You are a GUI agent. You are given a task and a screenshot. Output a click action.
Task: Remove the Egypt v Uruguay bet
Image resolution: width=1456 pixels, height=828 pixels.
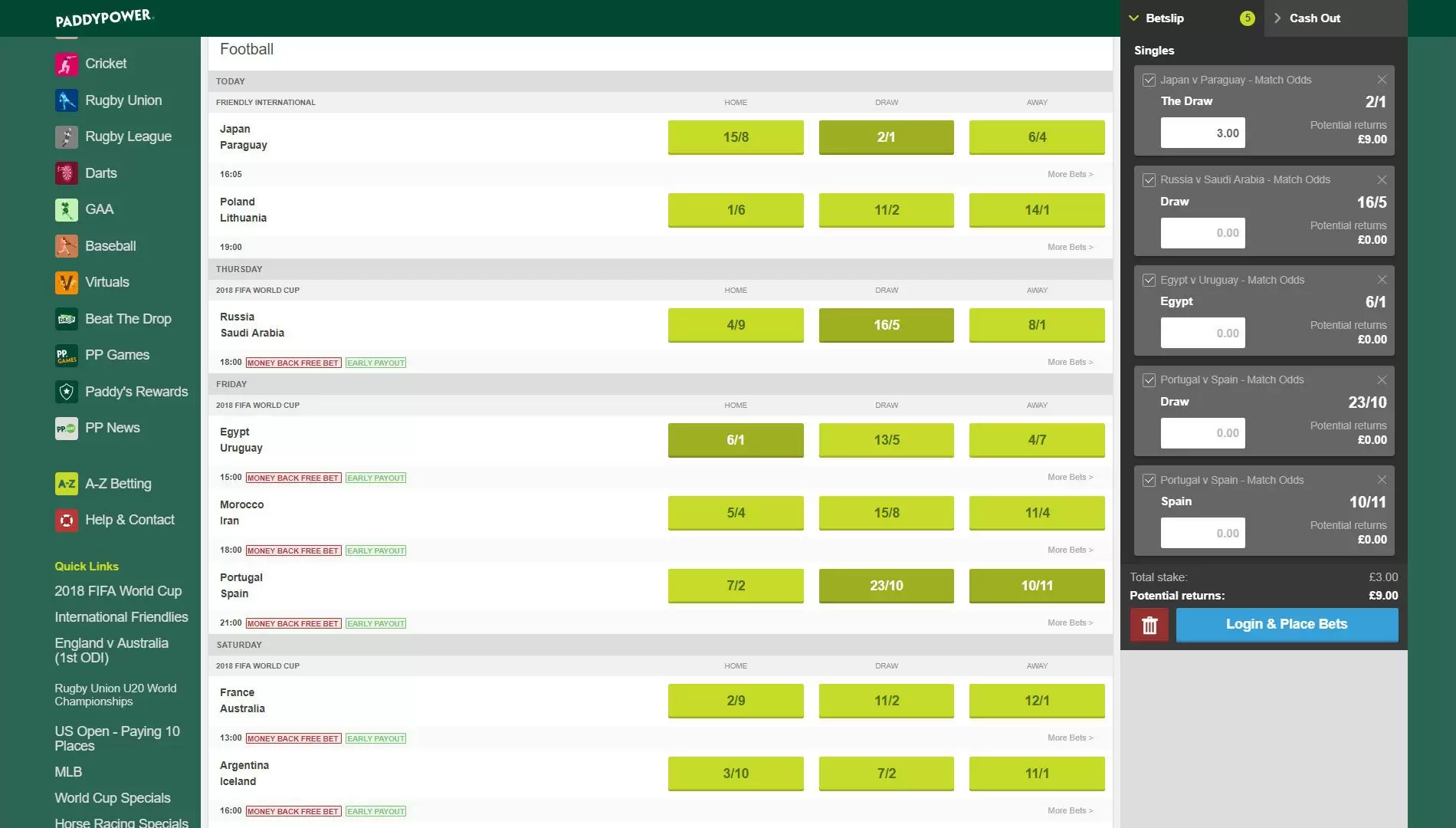click(x=1382, y=280)
